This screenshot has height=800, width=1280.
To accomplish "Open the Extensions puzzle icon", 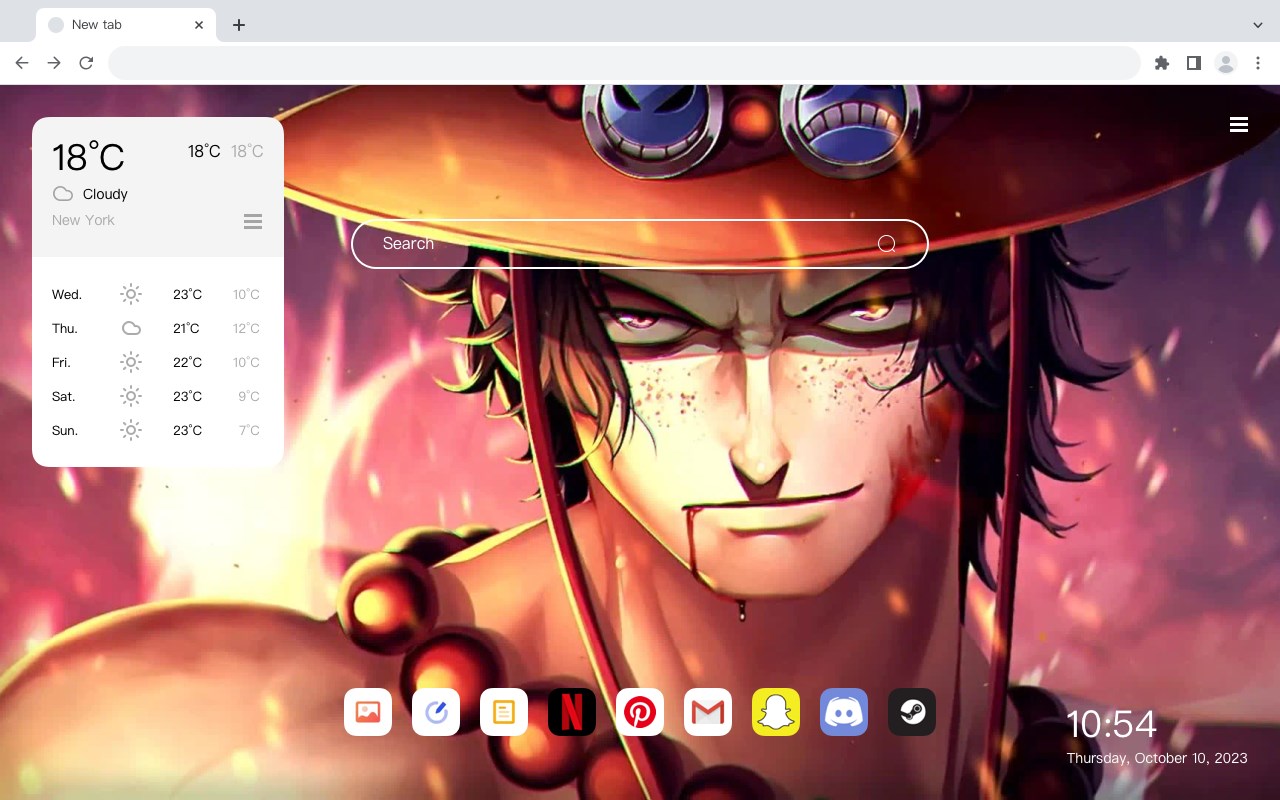I will [1161, 63].
